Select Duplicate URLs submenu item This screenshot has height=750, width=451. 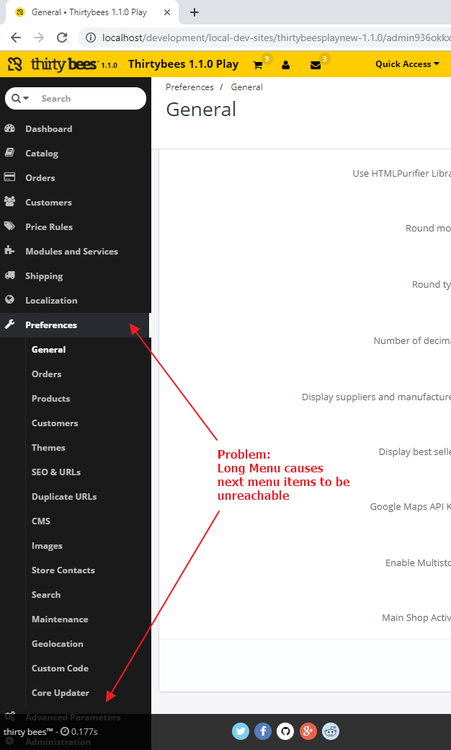pos(64,496)
